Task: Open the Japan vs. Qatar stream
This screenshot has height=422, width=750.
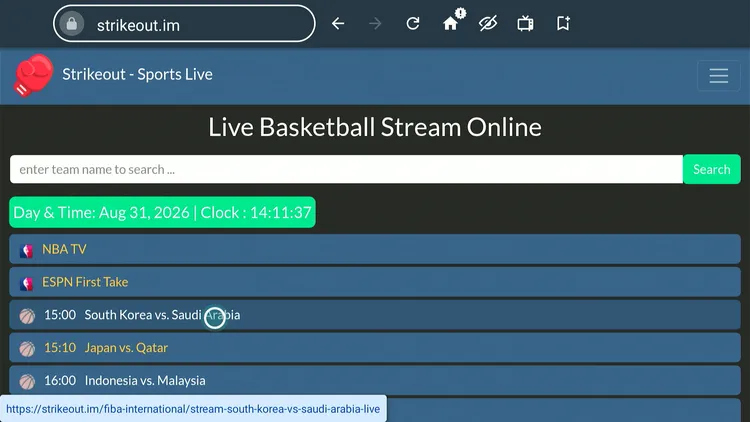Action: pyautogui.click(x=375, y=348)
